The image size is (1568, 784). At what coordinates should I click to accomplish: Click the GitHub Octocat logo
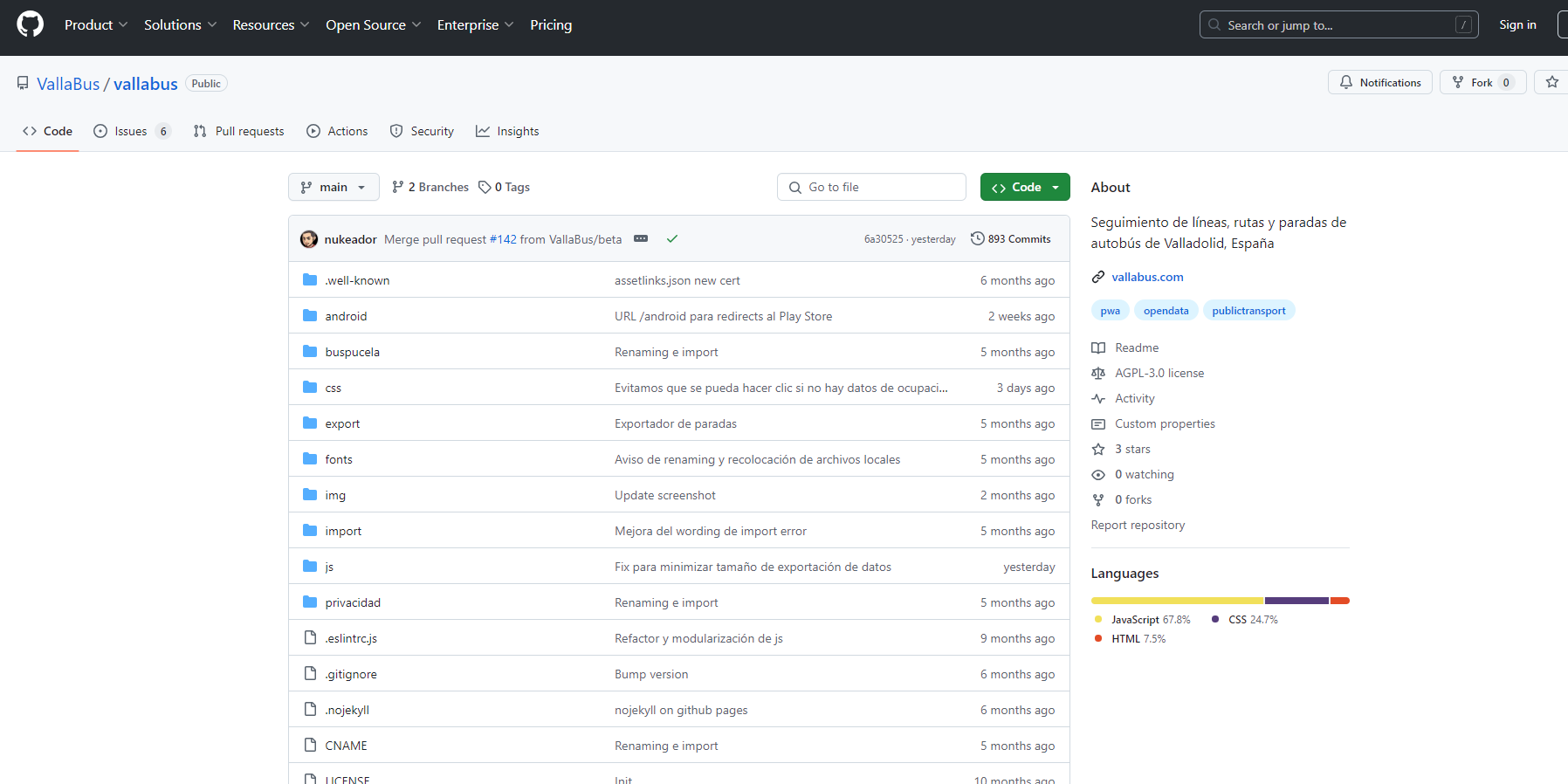(31, 24)
